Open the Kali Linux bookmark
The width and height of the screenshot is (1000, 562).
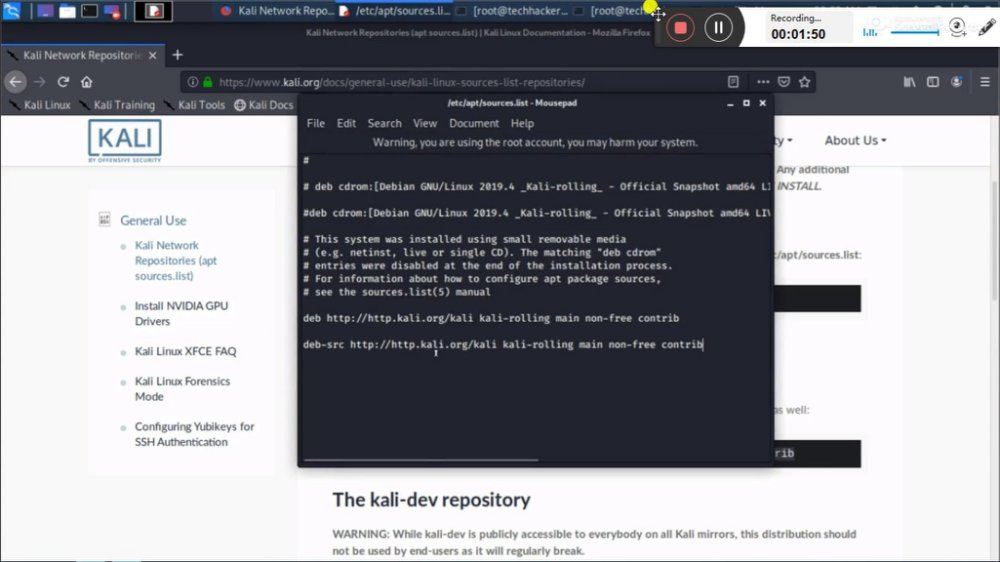tap(40, 105)
